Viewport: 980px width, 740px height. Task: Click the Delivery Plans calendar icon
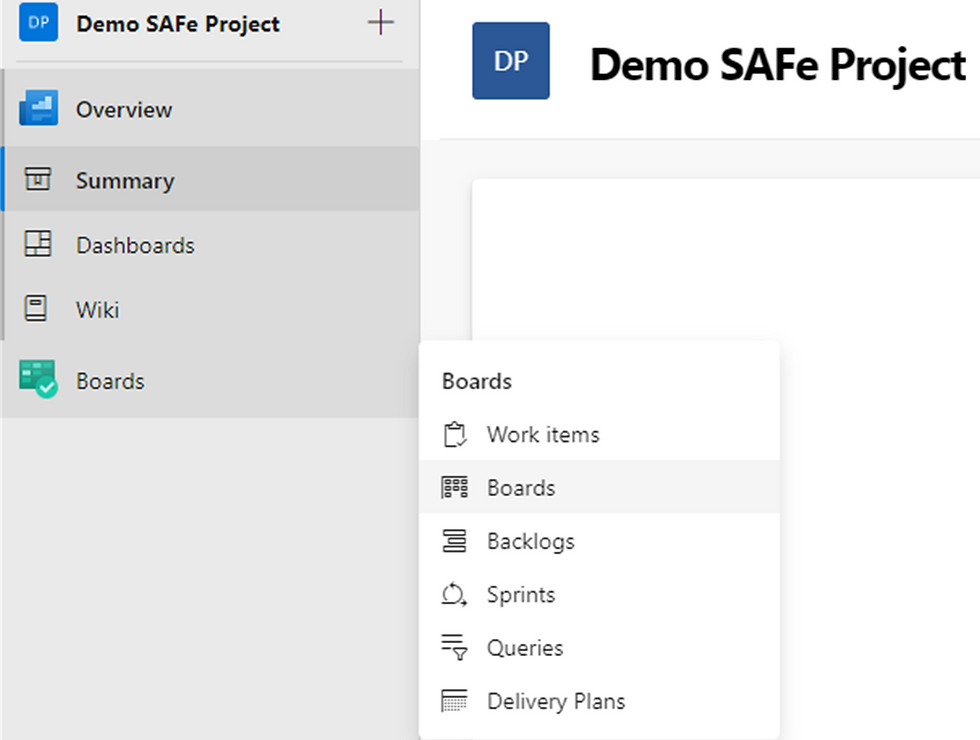(x=454, y=701)
